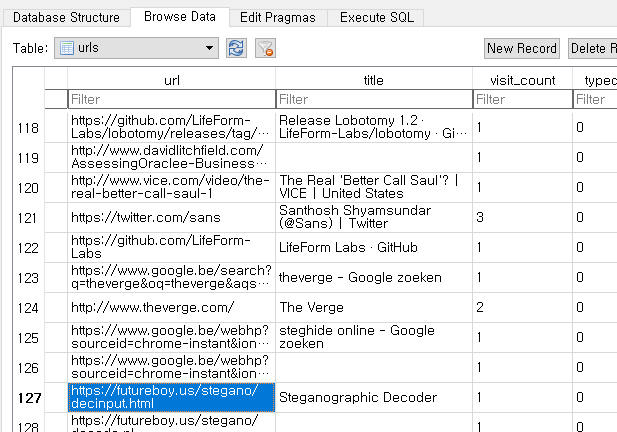Select the 'theverge - Google zoeken' title cell
The height and width of the screenshot is (432, 617).
click(374, 278)
